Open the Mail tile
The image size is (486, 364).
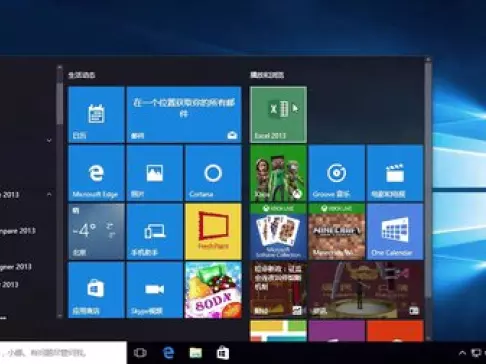pos(184,114)
